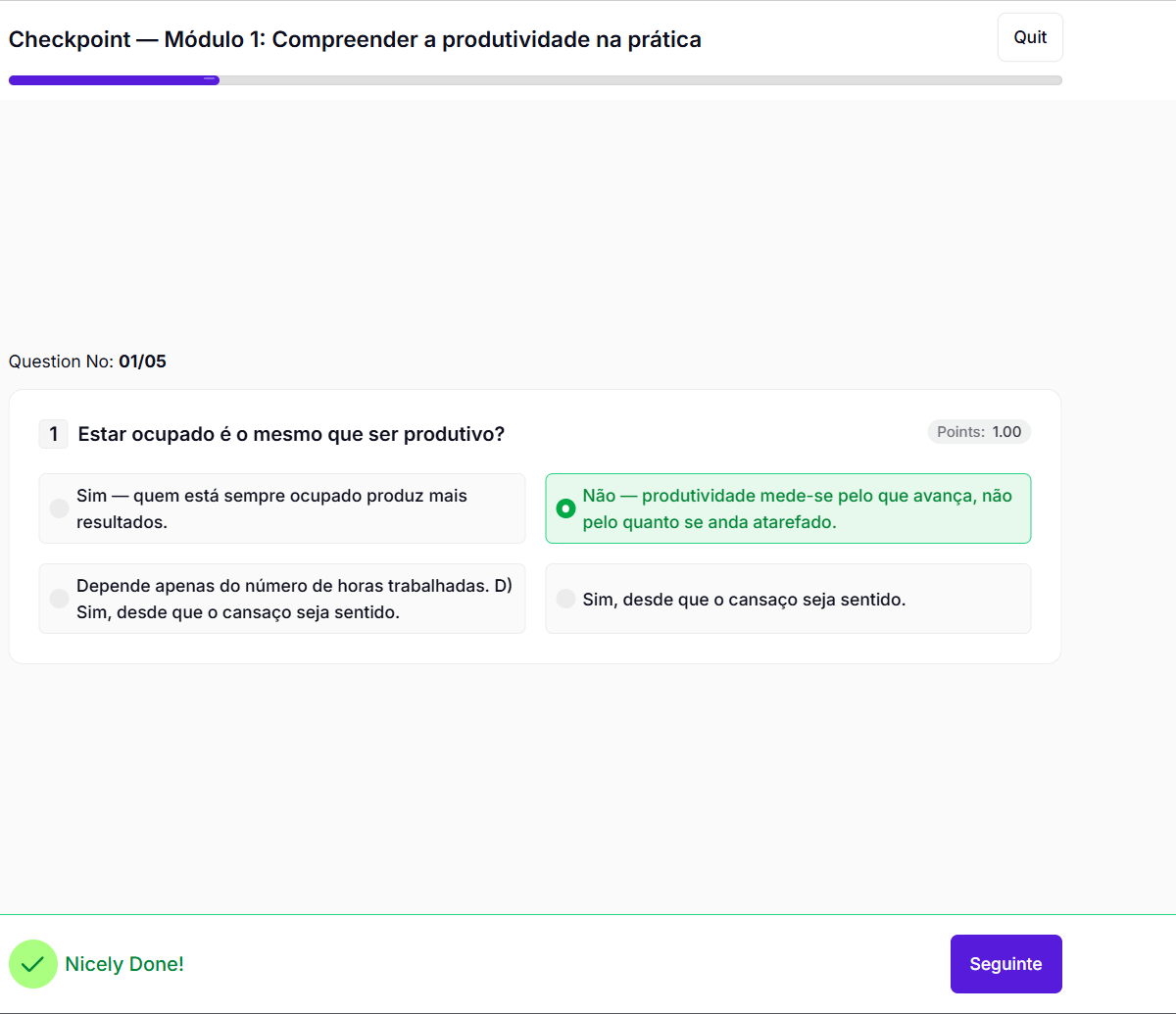Click the quiz progress bar
The image size is (1176, 1014).
(x=535, y=80)
